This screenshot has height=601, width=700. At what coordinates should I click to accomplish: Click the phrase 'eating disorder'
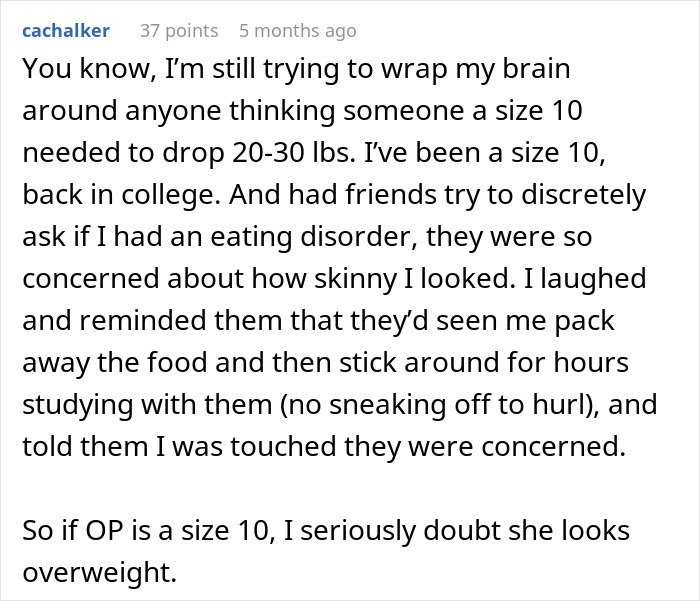(x=310, y=237)
